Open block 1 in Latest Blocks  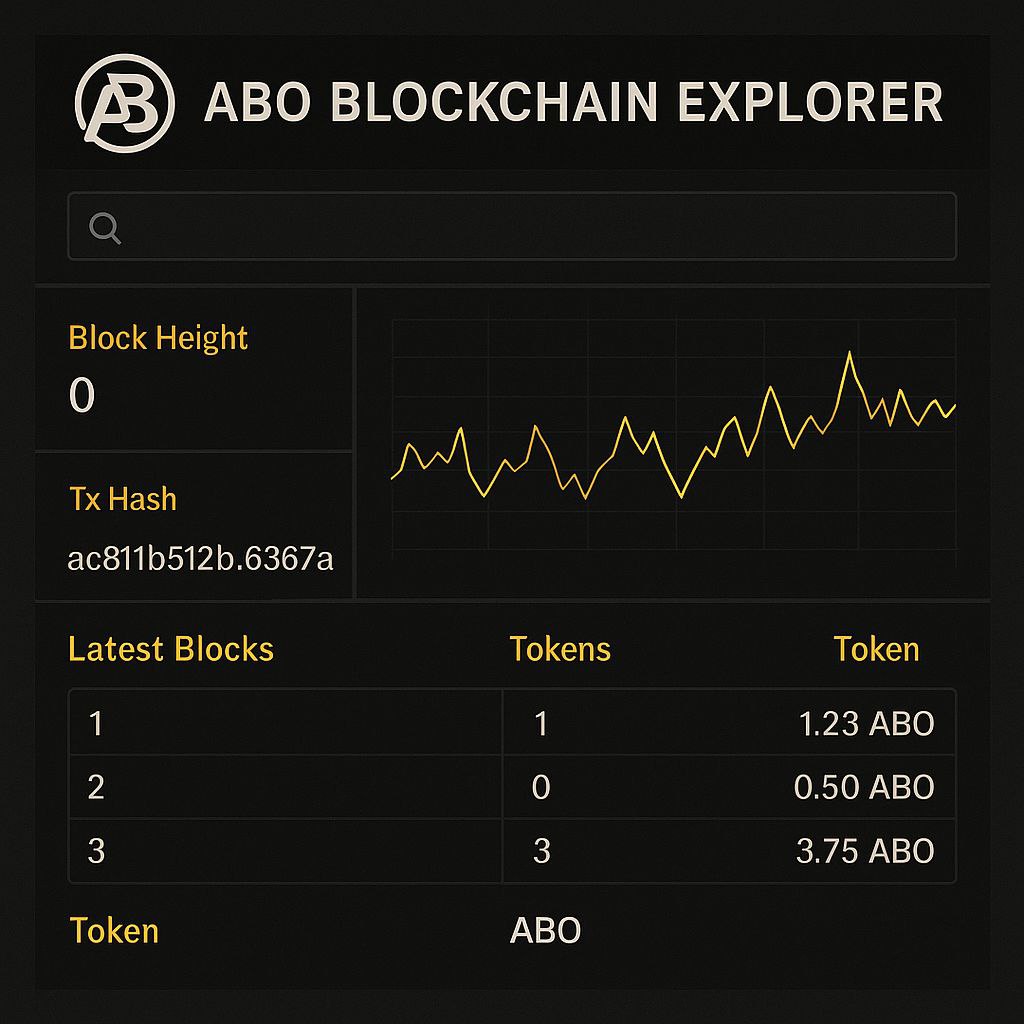[96, 722]
